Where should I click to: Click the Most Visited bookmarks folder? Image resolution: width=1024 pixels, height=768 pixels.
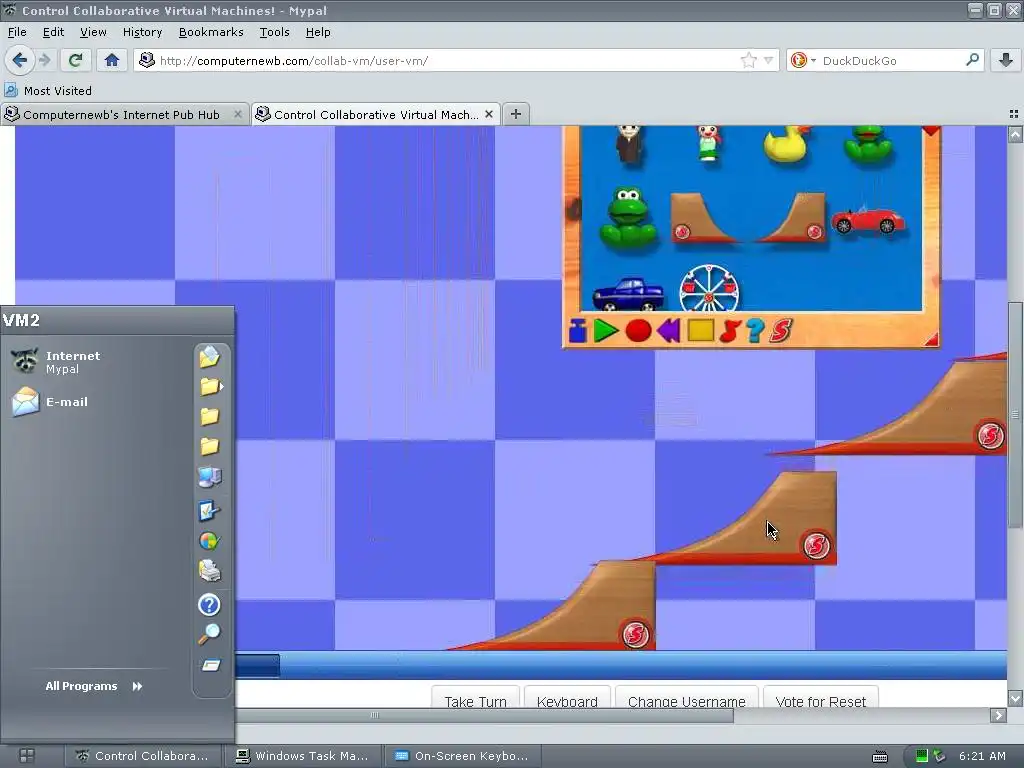(x=48, y=91)
